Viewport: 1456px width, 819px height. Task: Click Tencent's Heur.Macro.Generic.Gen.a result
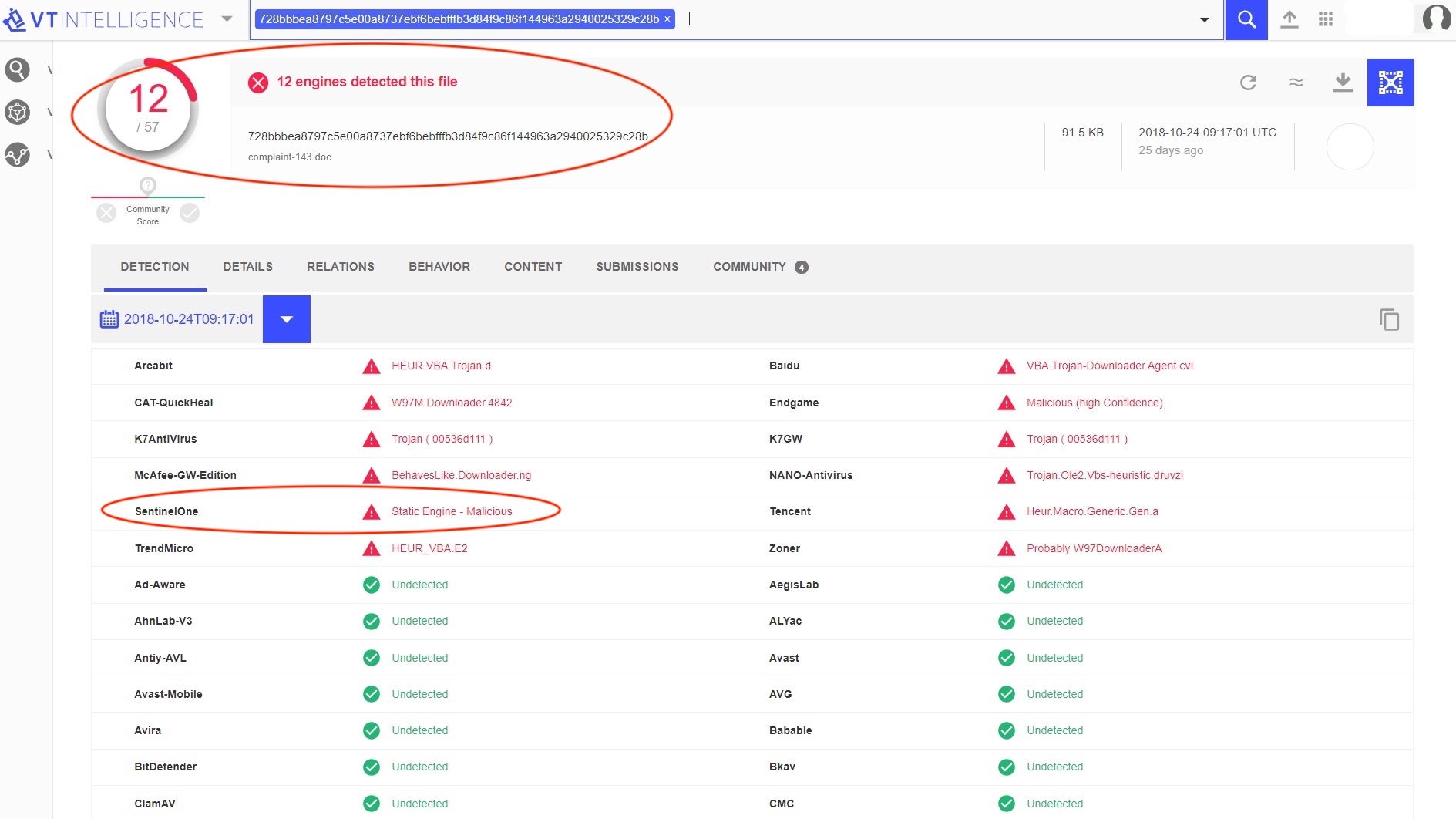point(1093,511)
